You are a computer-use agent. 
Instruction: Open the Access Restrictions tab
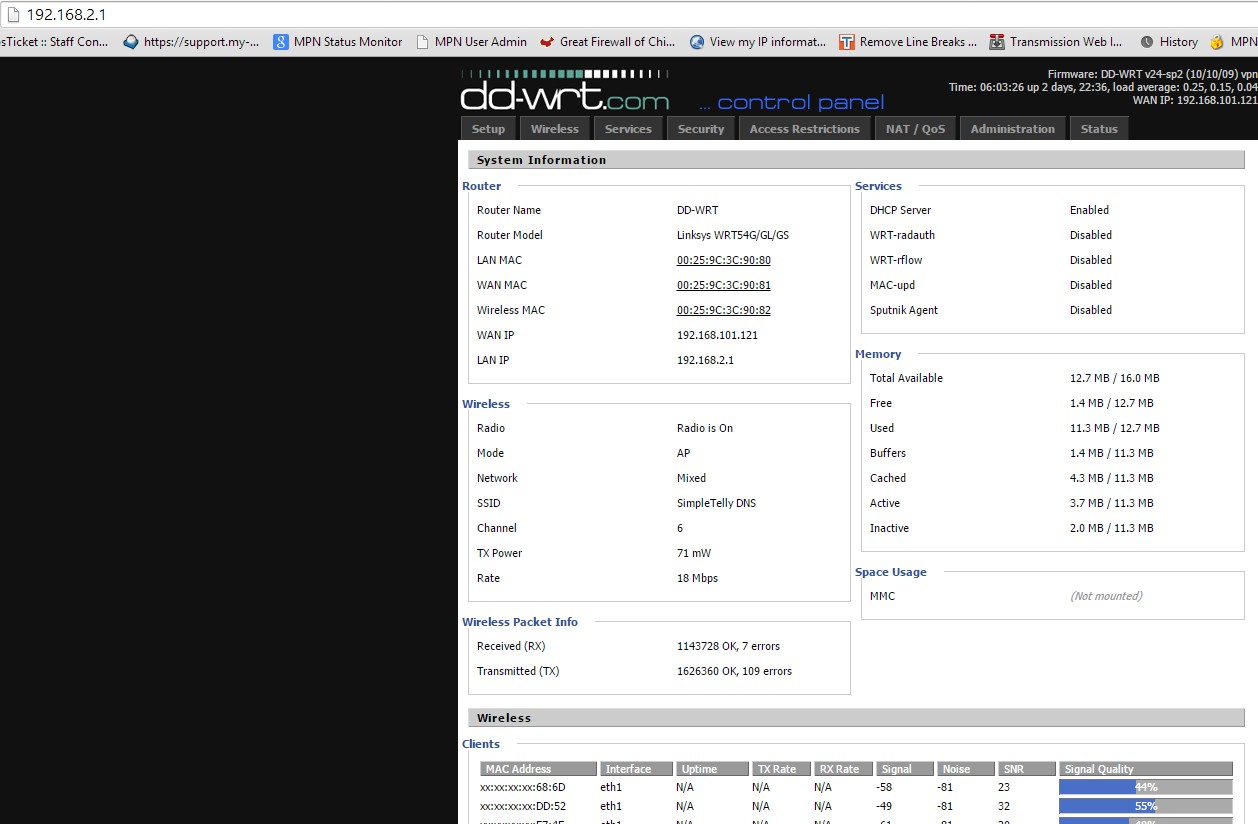point(805,129)
